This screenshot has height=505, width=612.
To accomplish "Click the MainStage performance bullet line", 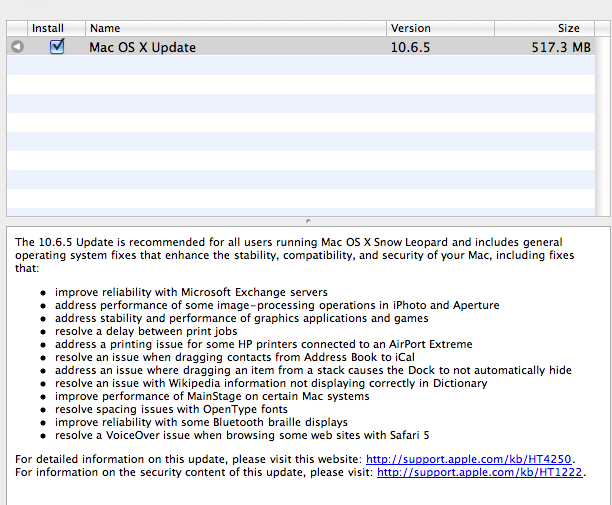I will (x=212, y=397).
